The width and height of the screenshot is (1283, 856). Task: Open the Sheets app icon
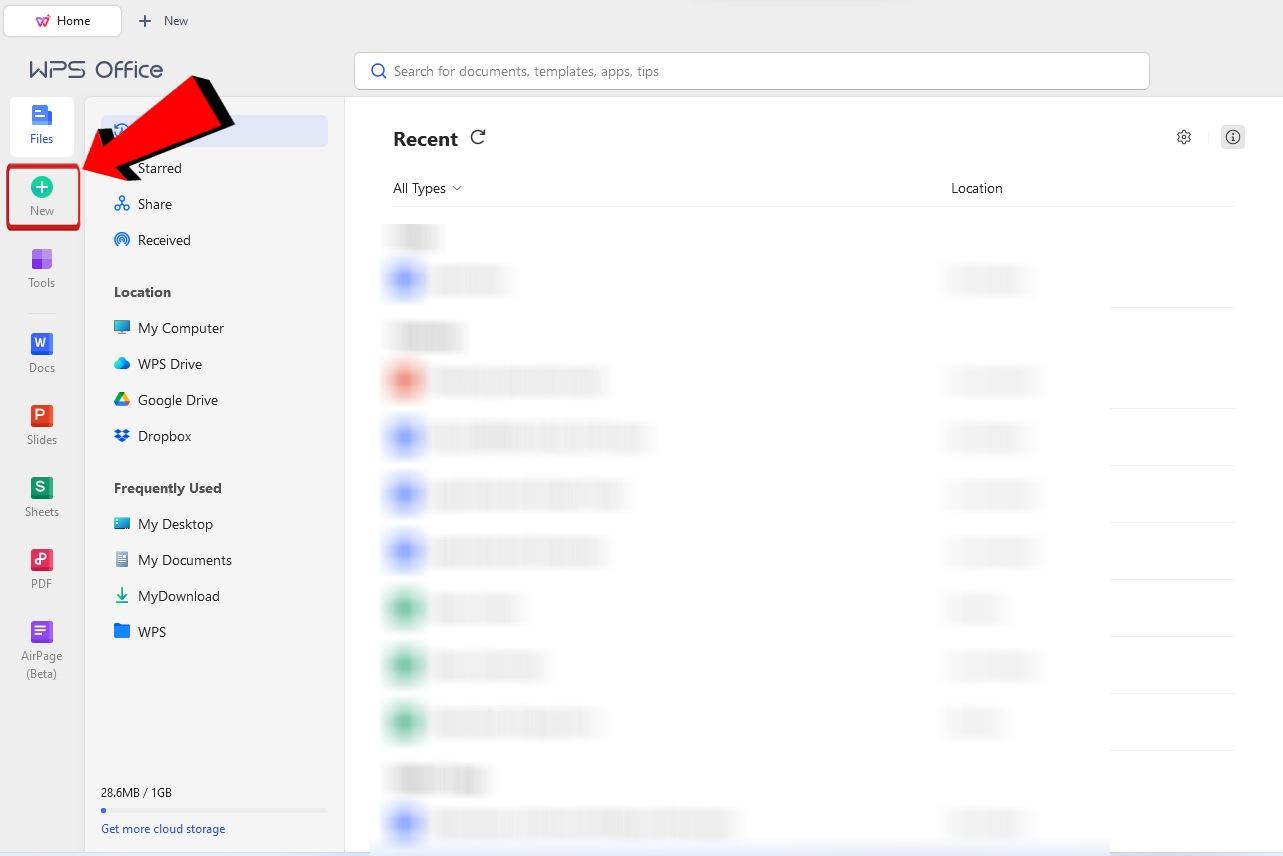tap(41, 496)
